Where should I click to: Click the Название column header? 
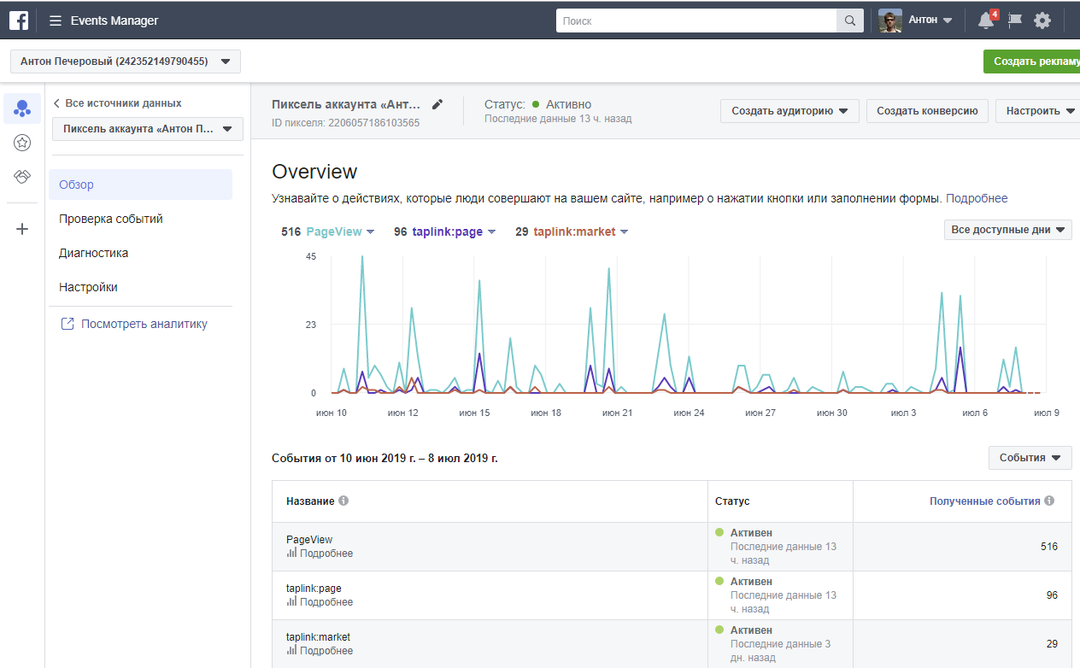coord(310,501)
